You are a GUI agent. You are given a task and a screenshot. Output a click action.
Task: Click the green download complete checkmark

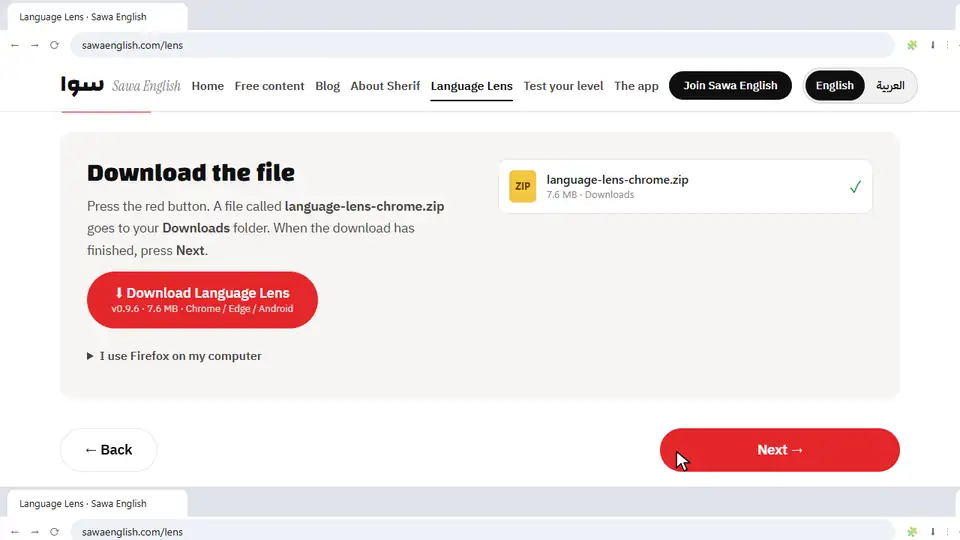point(855,187)
